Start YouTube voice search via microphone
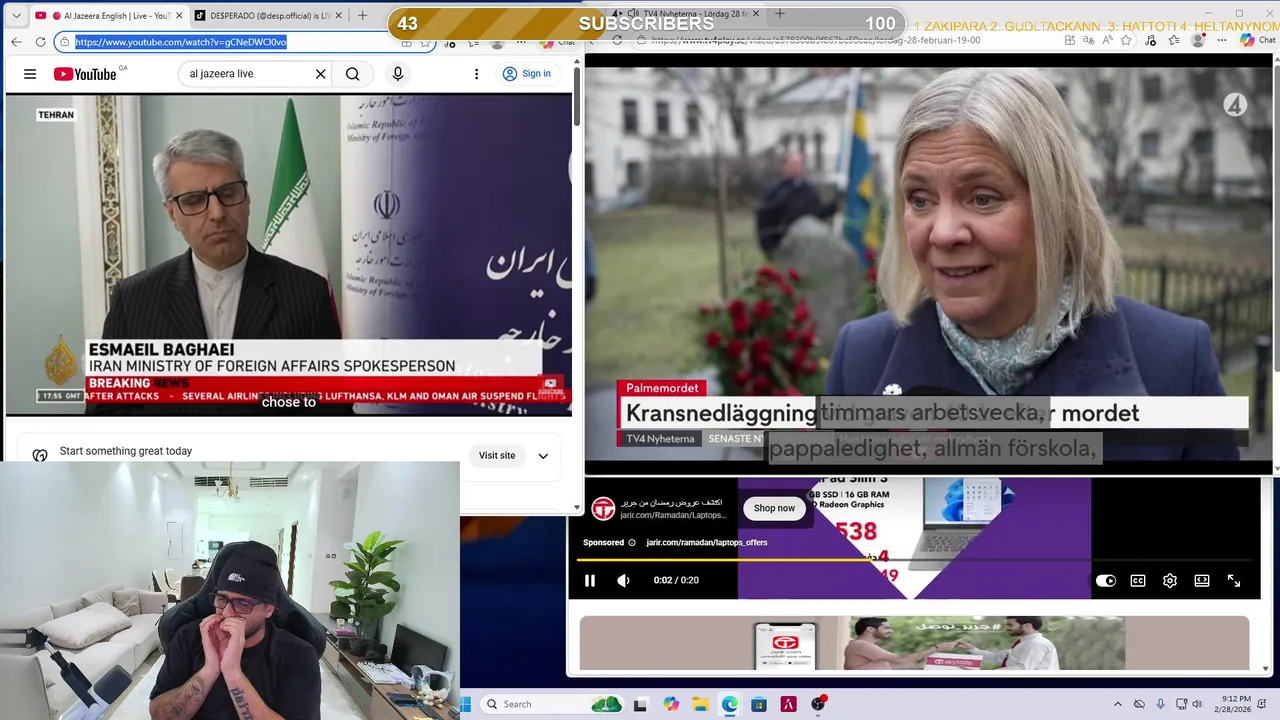This screenshot has width=1280, height=720. tap(398, 74)
